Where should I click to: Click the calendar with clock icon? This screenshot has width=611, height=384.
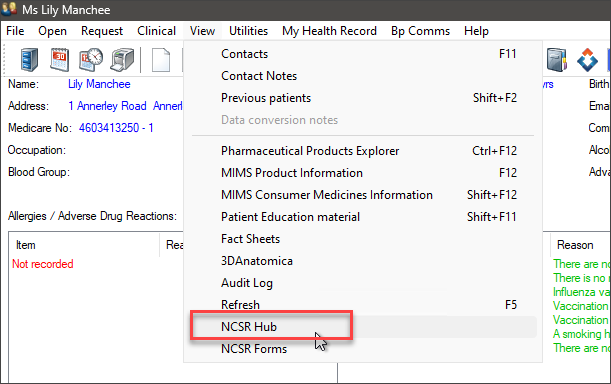[91, 60]
